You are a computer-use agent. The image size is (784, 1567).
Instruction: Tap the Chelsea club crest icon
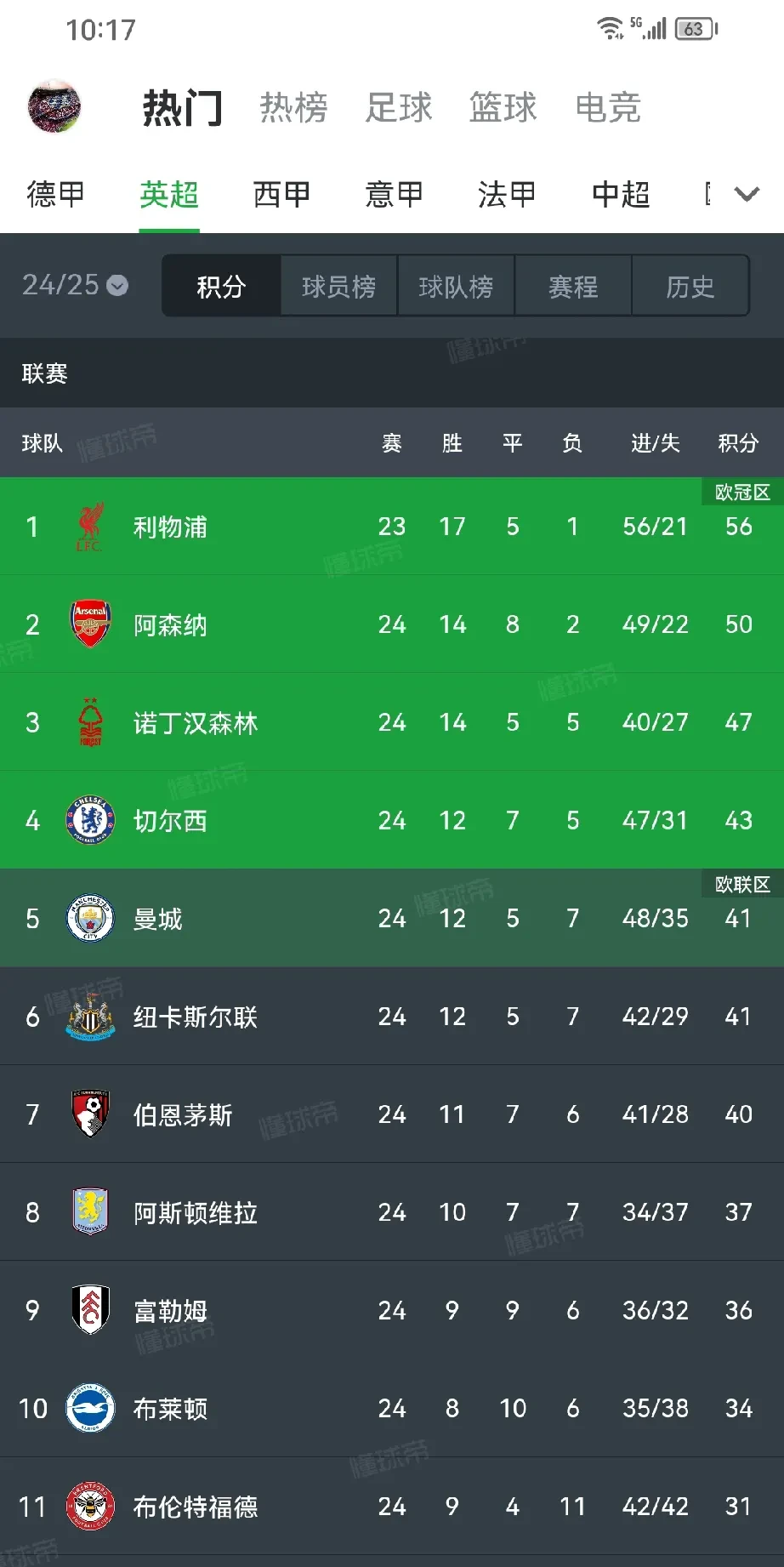(90, 820)
